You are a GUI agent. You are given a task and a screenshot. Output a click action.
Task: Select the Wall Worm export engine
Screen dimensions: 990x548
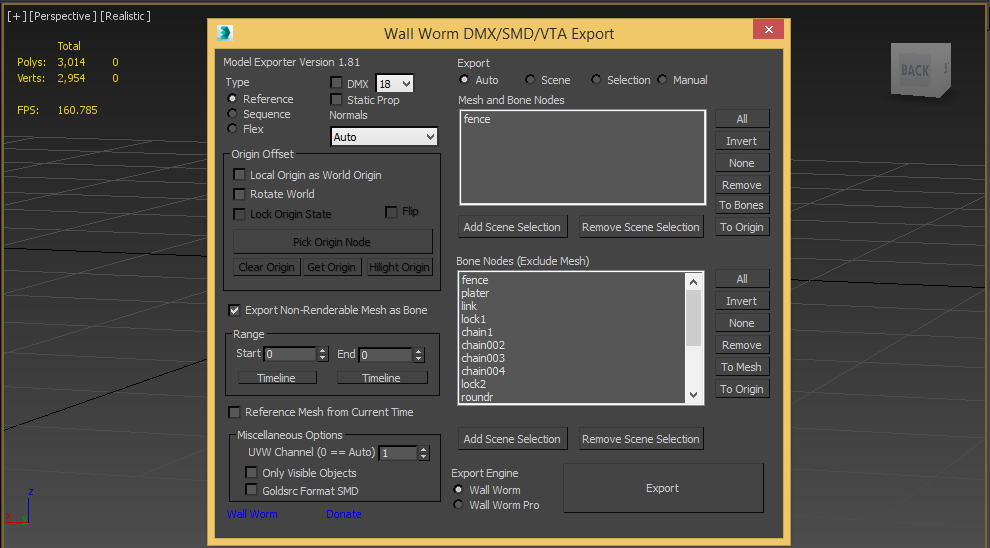point(458,489)
